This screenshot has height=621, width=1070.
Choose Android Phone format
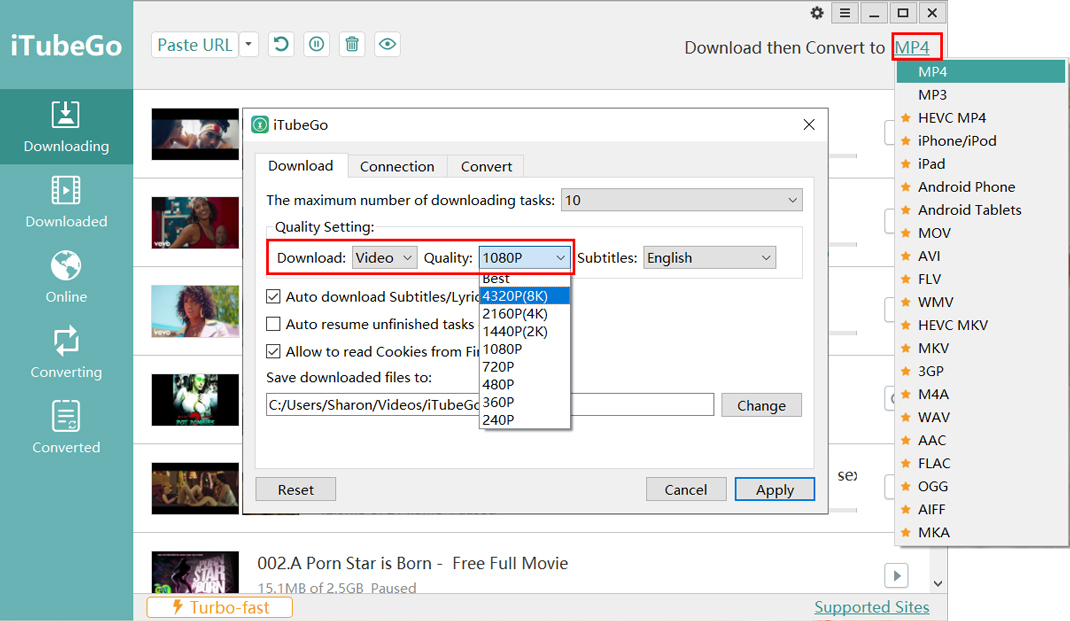[981, 187]
